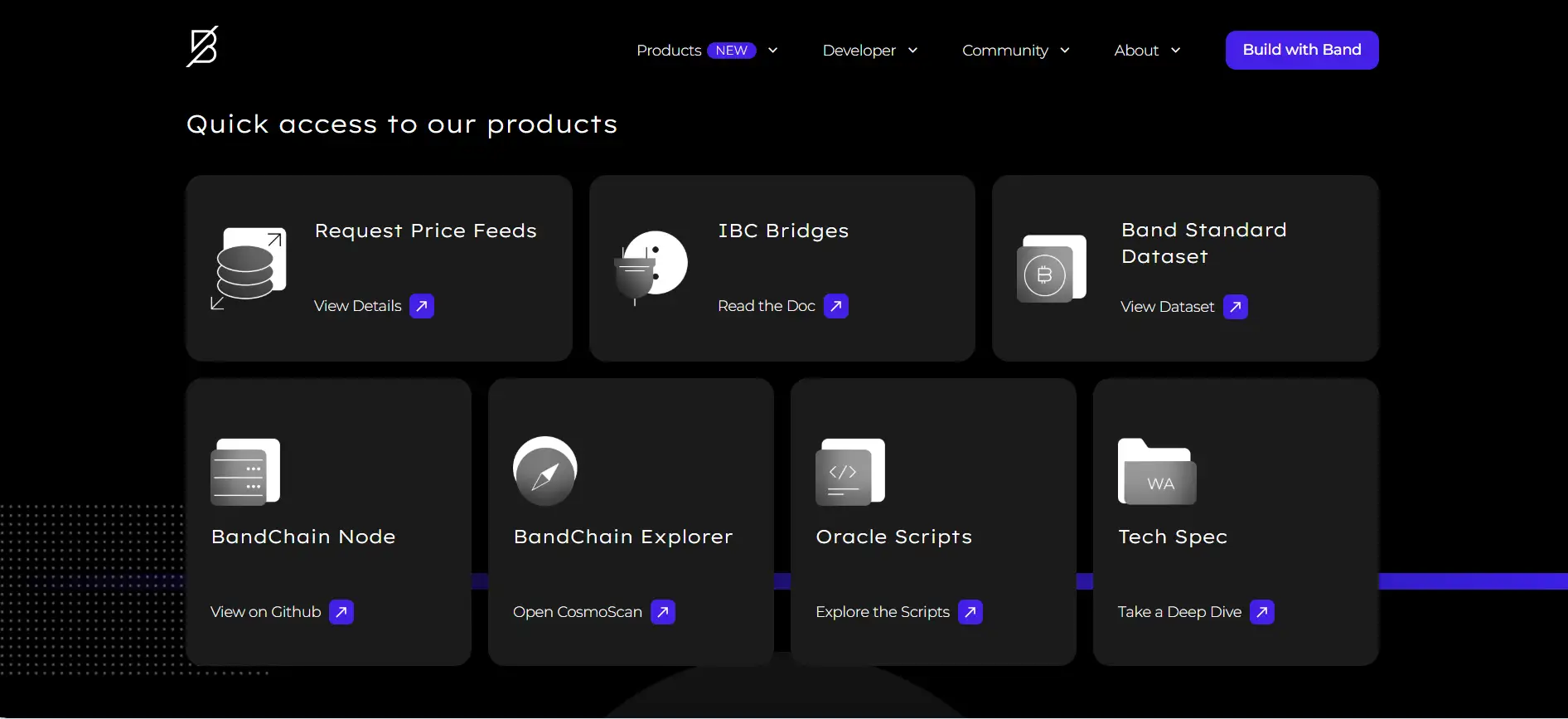Click the BandChain Explorer compass icon
Viewport: 1568px width, 719px height.
click(x=544, y=471)
